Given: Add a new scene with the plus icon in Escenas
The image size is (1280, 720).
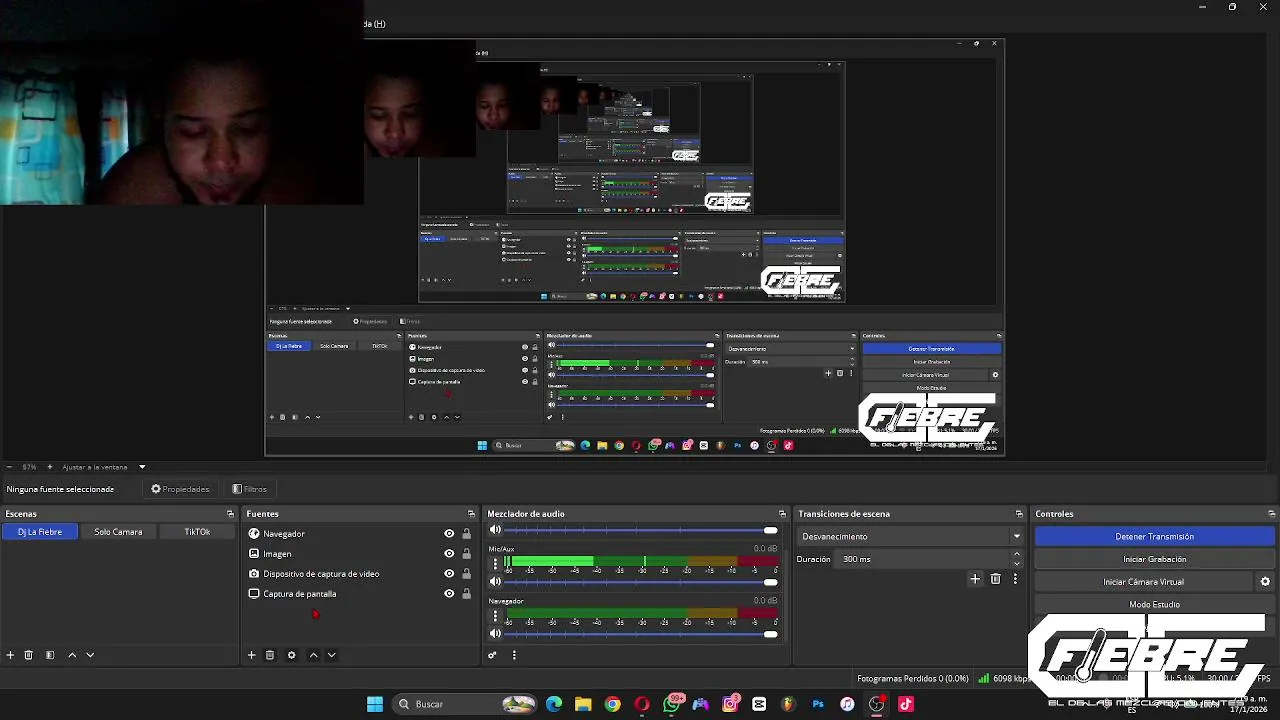Looking at the screenshot, I should (x=10, y=655).
